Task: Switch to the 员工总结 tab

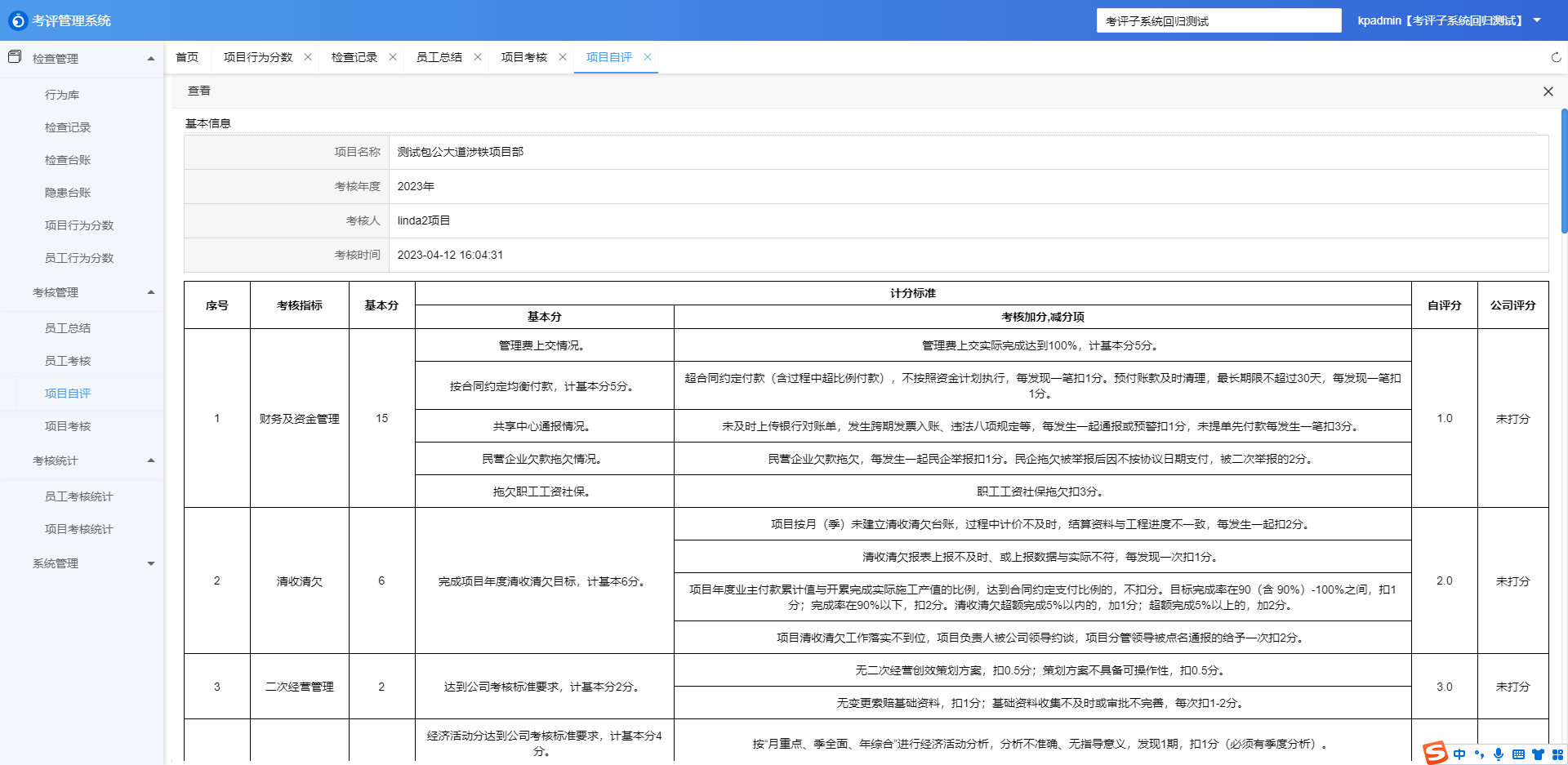Action: click(x=439, y=57)
